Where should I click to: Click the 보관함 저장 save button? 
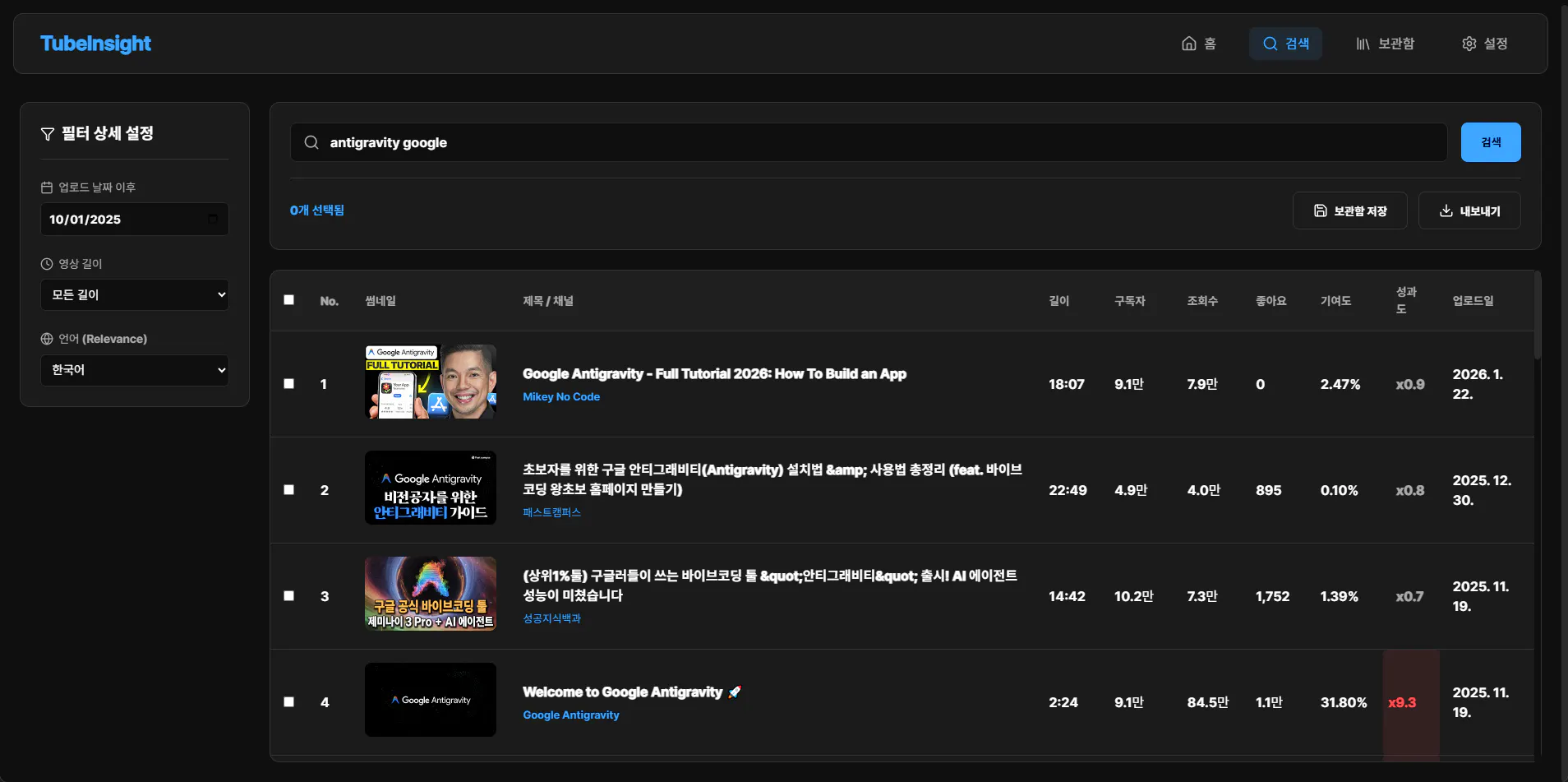click(1350, 211)
